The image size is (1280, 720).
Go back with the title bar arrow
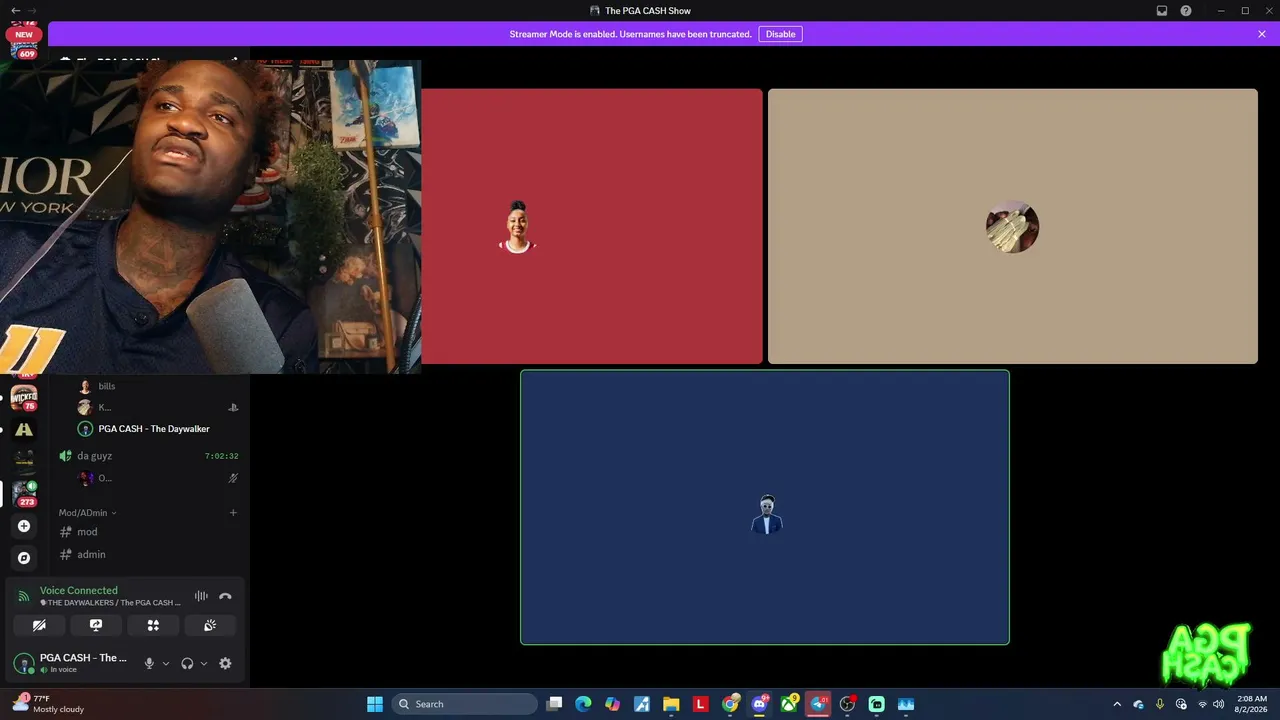click(x=15, y=11)
